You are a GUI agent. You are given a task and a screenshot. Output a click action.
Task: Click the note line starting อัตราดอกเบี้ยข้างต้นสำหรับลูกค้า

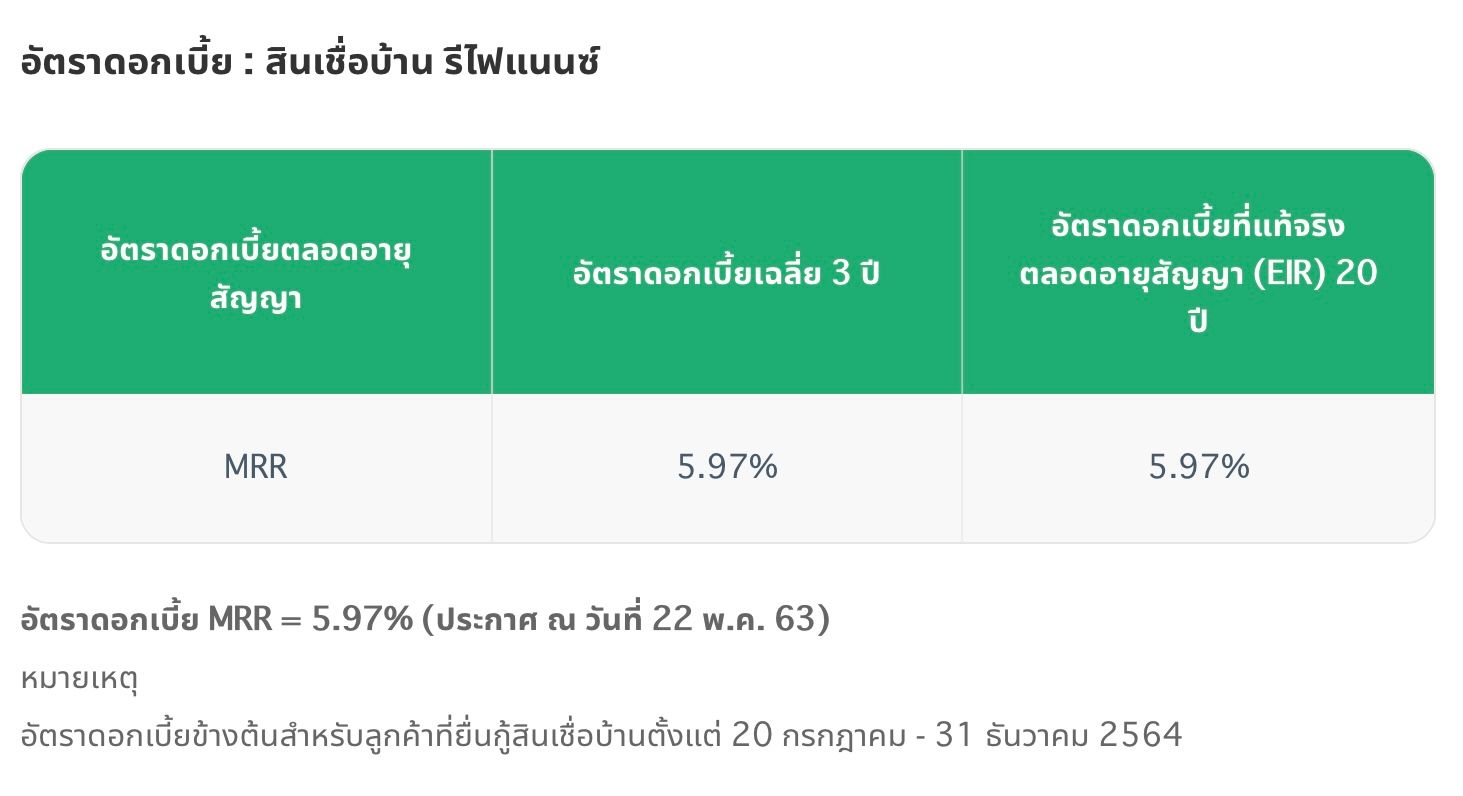click(x=601, y=736)
